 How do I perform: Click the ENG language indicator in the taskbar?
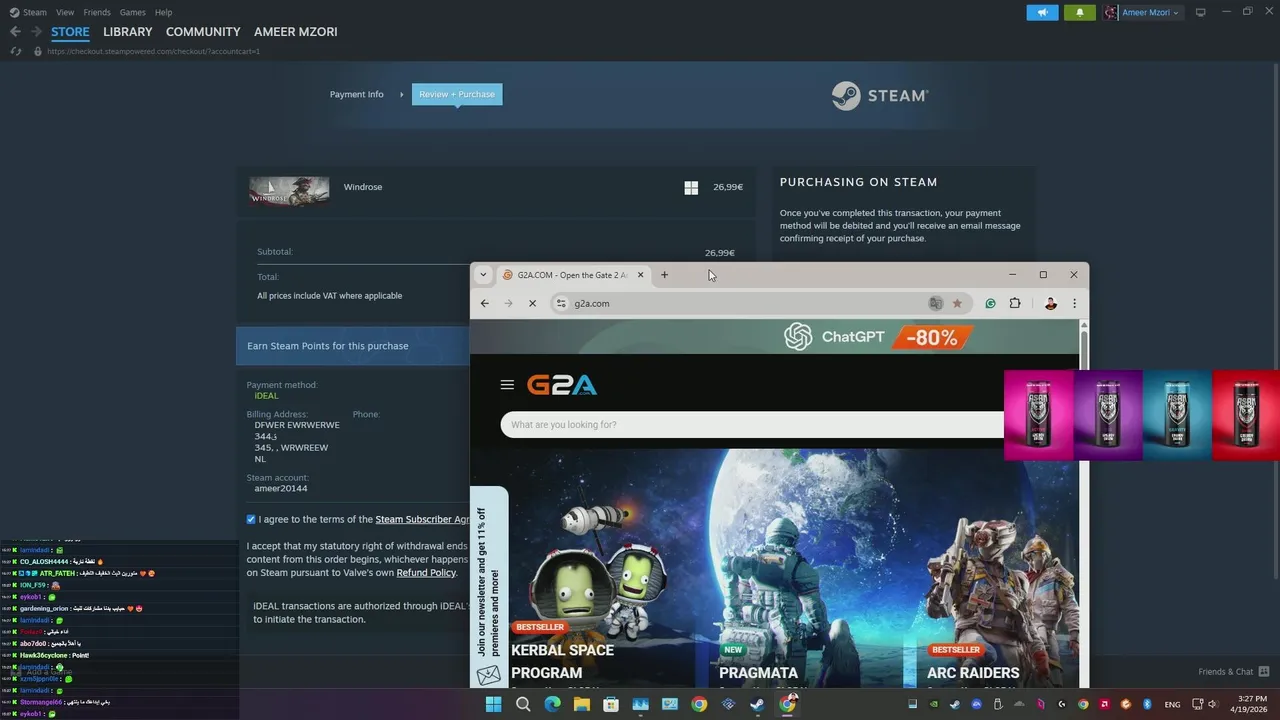click(1172, 704)
